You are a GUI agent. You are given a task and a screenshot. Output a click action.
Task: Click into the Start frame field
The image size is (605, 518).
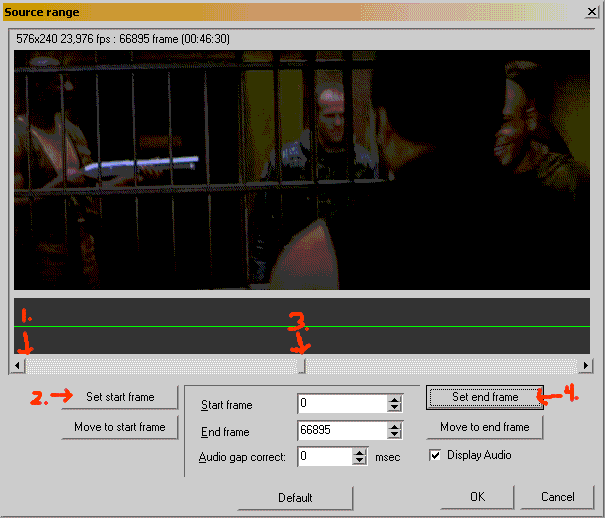coord(341,404)
